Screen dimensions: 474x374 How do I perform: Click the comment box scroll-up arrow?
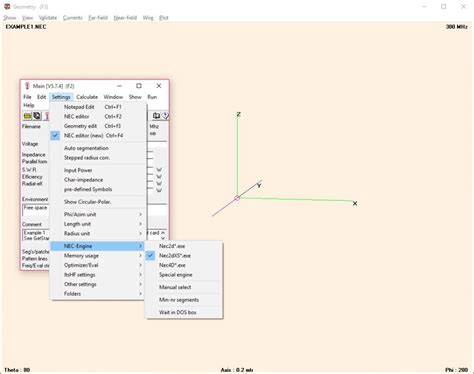click(163, 233)
